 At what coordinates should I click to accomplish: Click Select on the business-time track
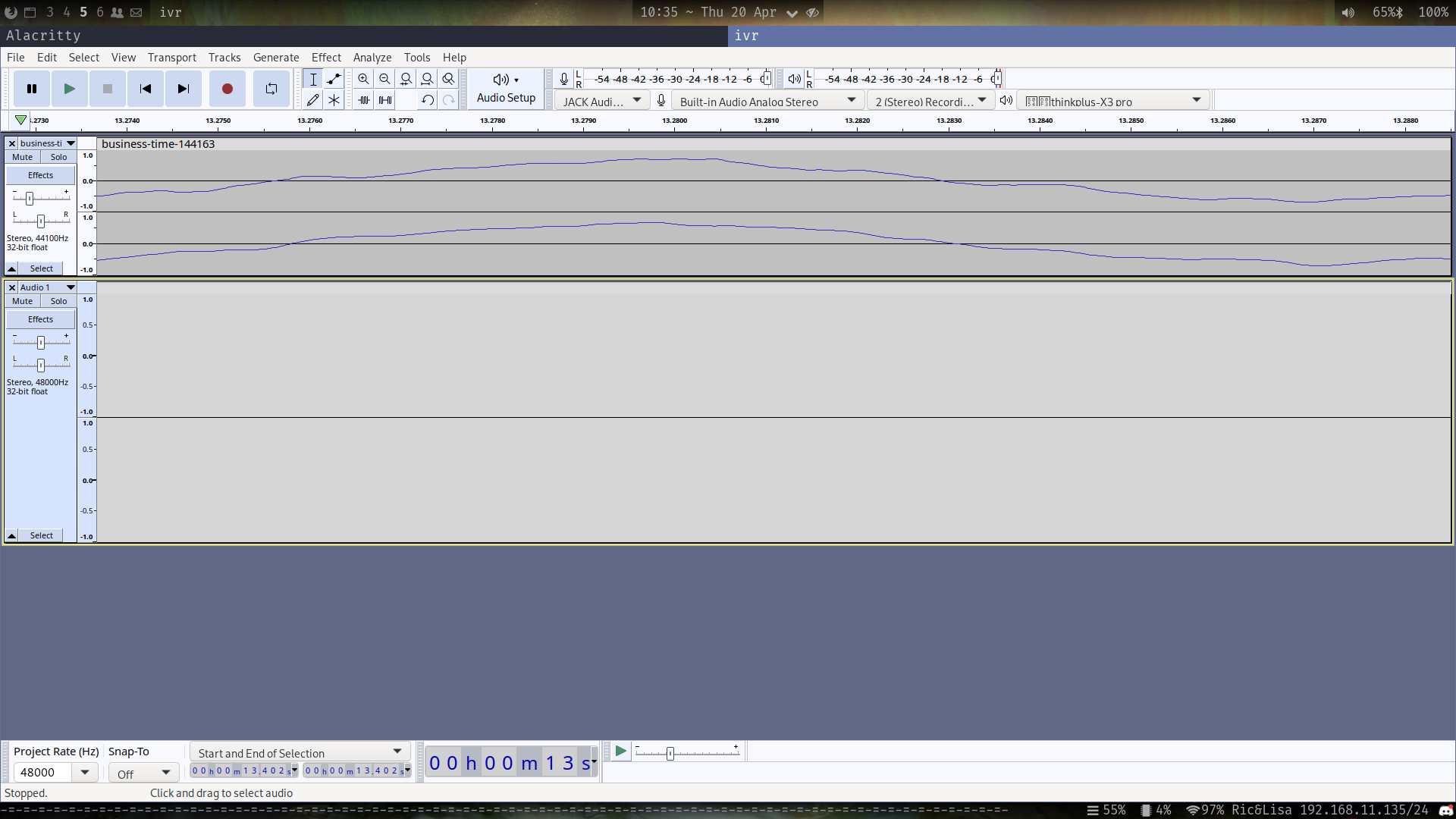coord(41,268)
